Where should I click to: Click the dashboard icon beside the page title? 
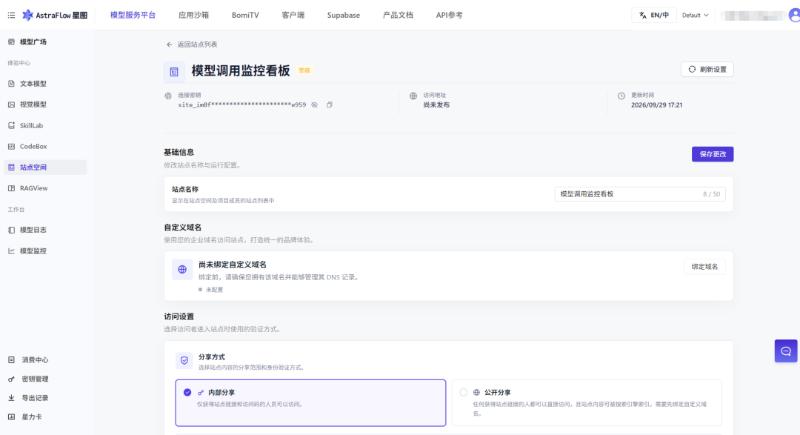[174, 72]
